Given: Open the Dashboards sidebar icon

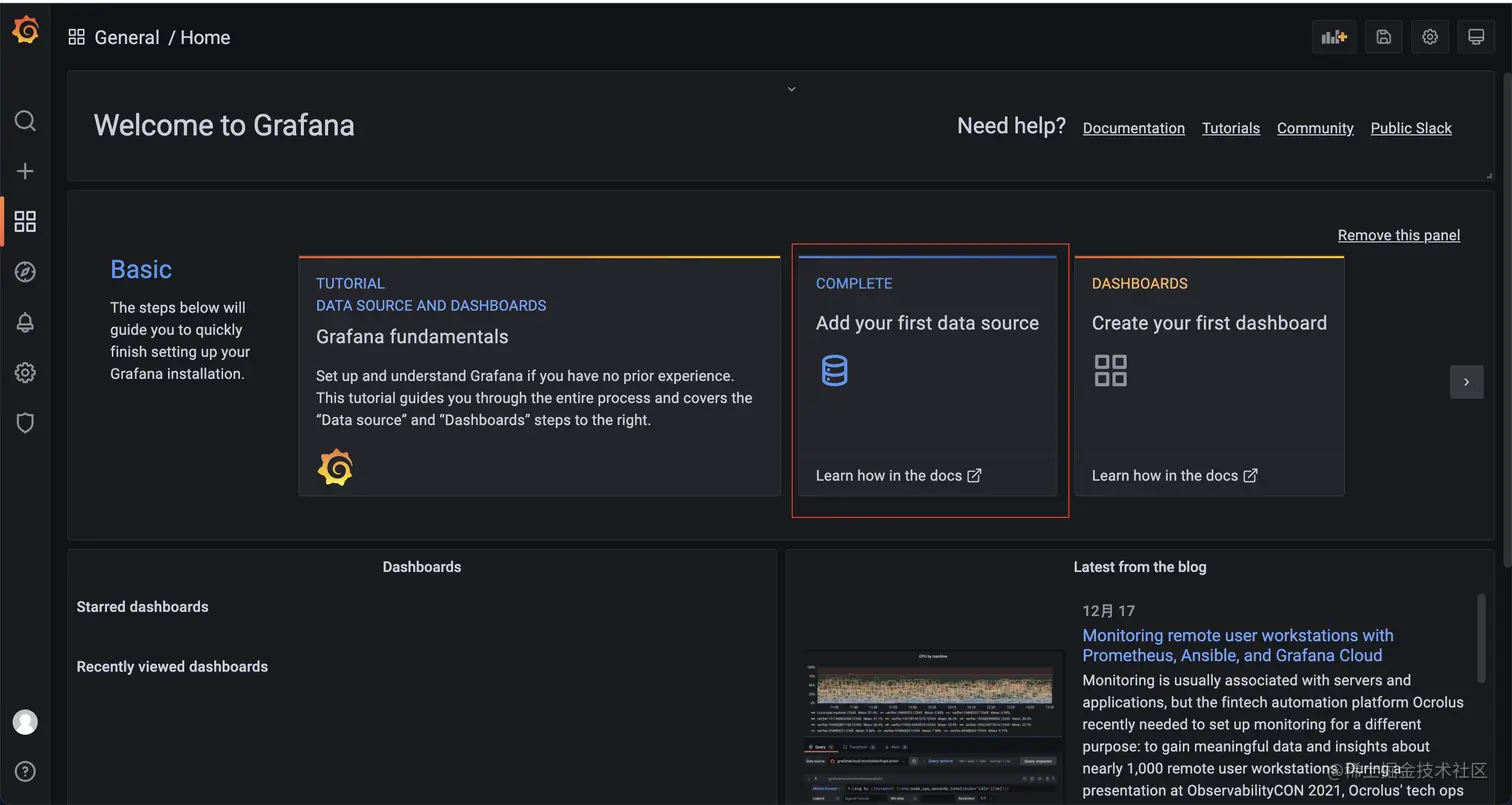Looking at the screenshot, I should tap(25, 221).
